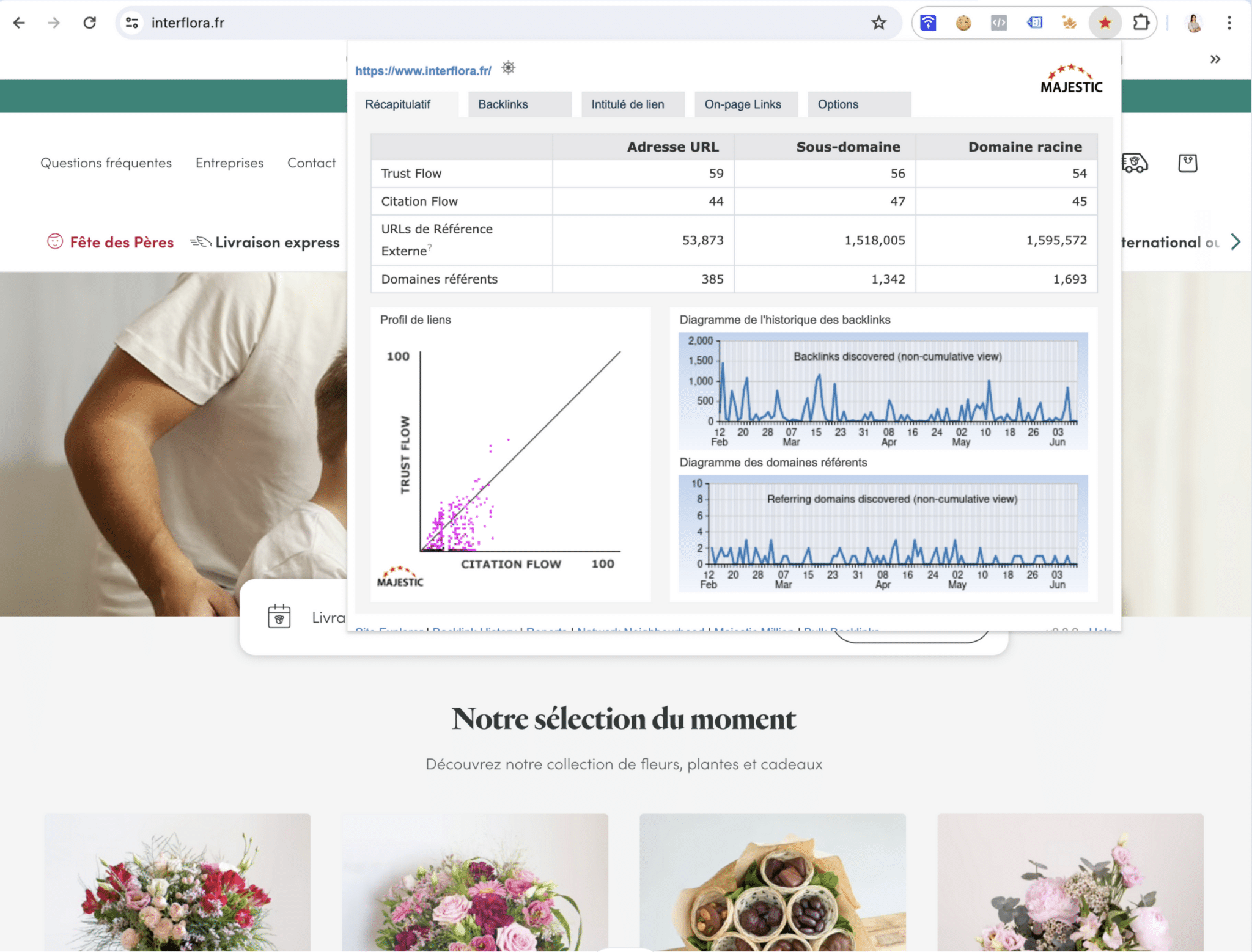Expand the double-chevron overflow at top right

[1215, 59]
